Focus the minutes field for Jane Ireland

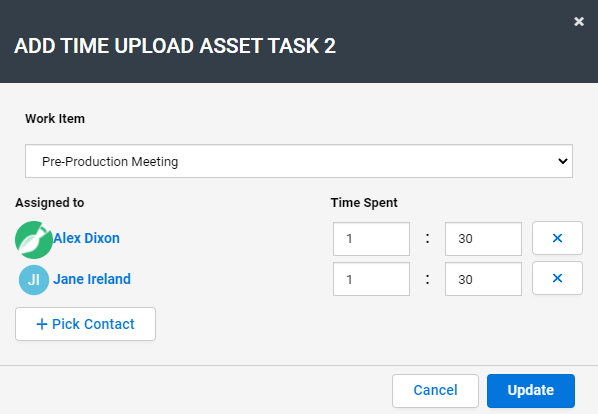(x=483, y=279)
